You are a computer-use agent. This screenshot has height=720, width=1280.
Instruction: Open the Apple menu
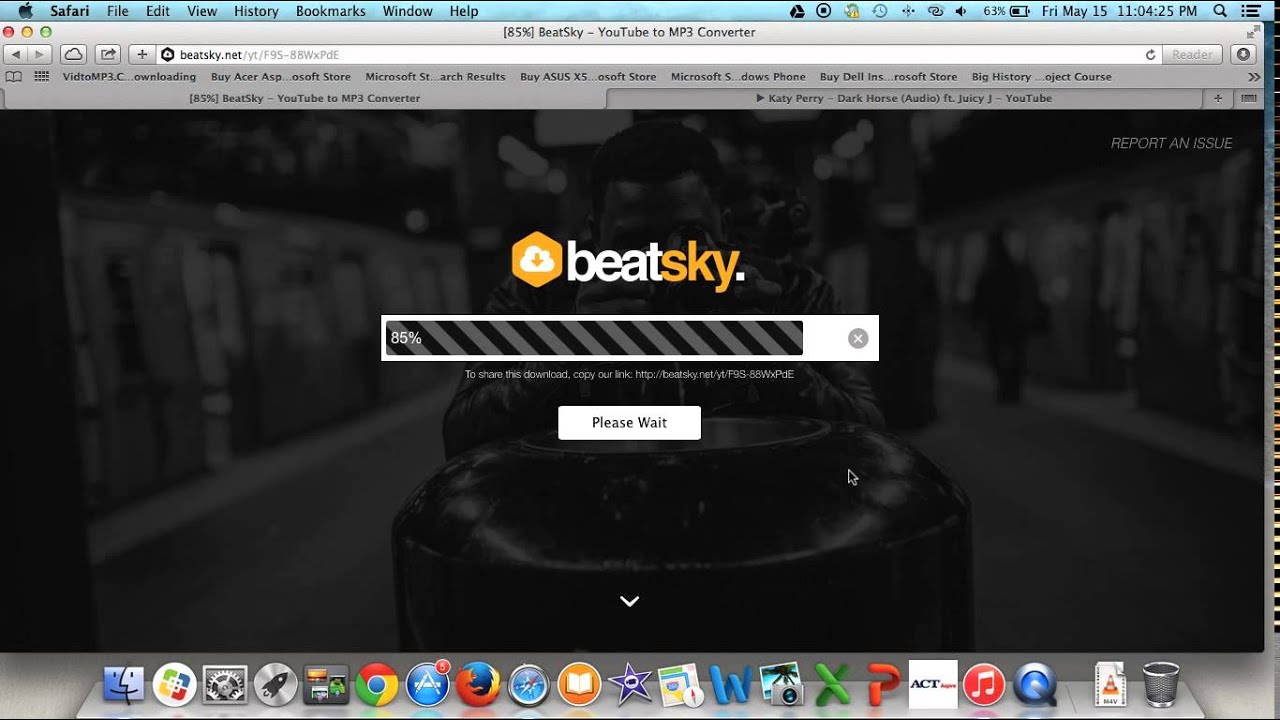[25, 11]
